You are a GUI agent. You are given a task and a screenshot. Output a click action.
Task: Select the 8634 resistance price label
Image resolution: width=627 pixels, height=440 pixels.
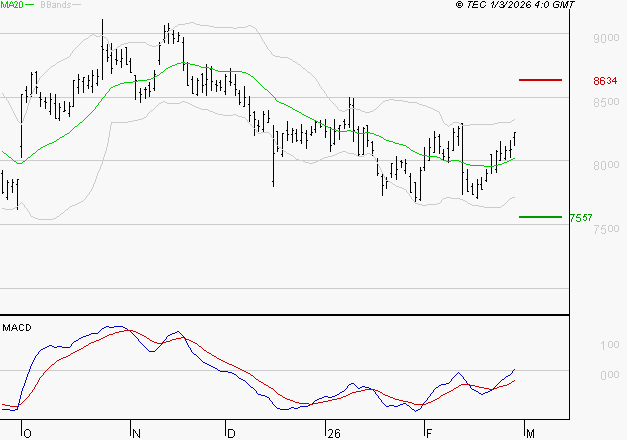(606, 80)
